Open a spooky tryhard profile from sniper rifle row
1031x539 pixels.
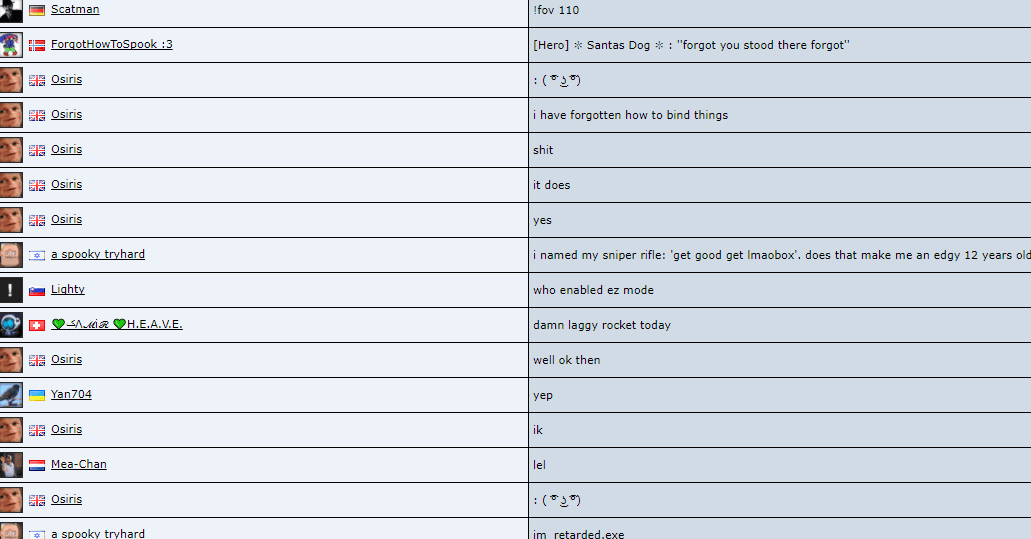click(x=98, y=254)
